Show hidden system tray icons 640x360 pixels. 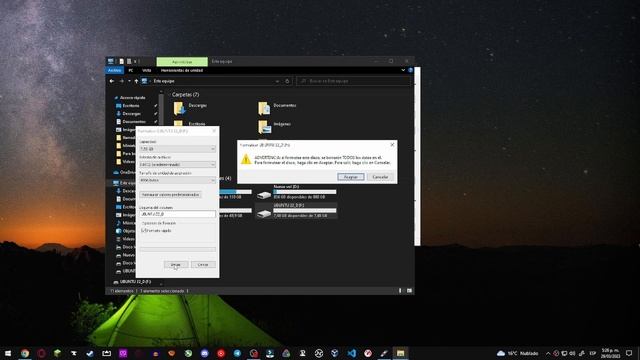point(548,353)
